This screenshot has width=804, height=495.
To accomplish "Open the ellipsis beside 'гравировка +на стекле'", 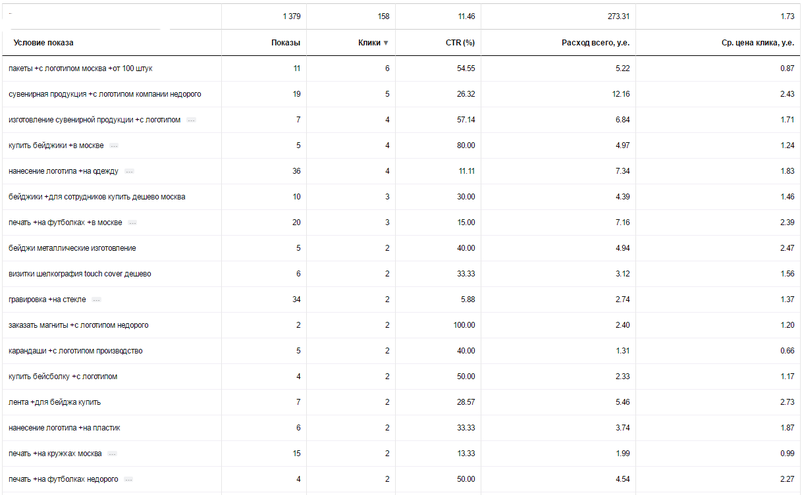I will tap(96, 300).
